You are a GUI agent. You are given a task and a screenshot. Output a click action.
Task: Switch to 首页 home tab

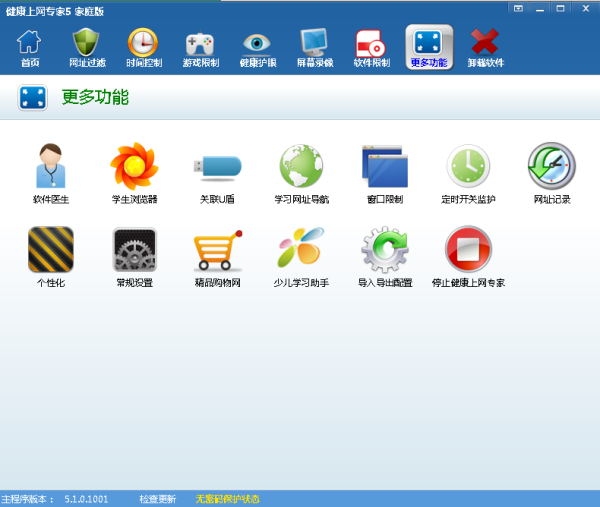pyautogui.click(x=30, y=47)
